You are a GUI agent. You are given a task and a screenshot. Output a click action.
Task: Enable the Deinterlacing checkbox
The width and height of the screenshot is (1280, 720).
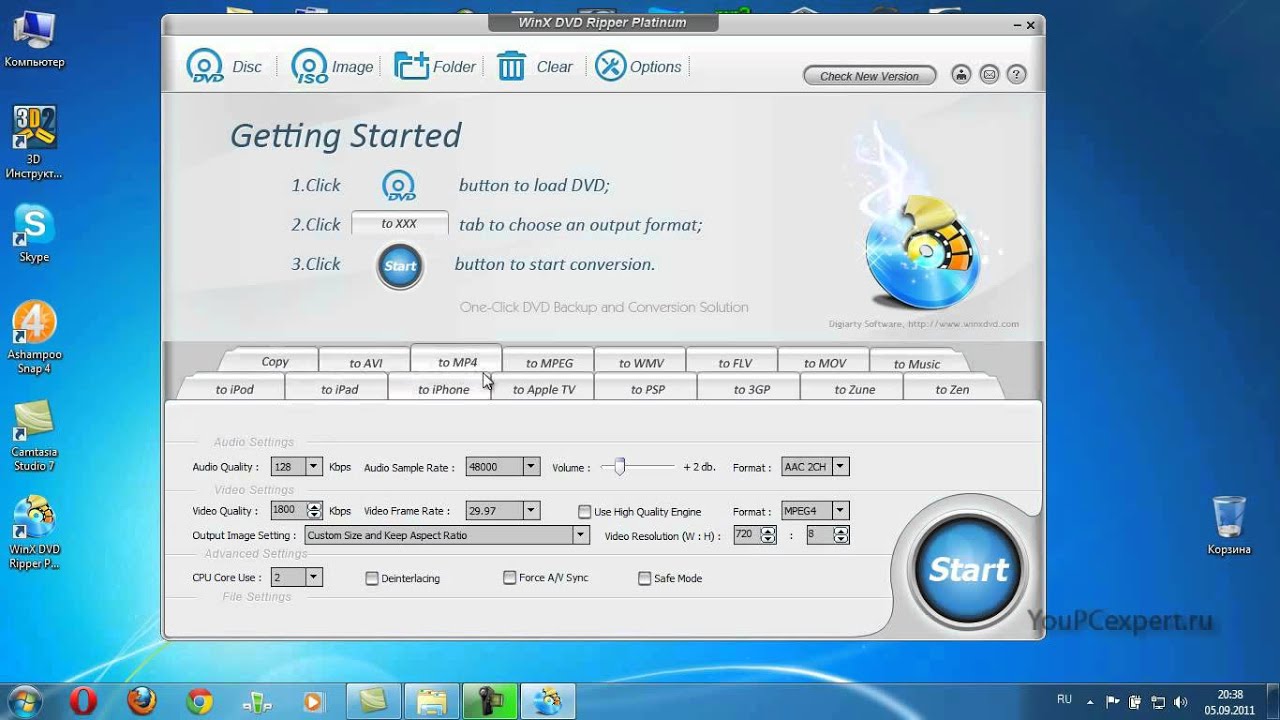pos(372,578)
